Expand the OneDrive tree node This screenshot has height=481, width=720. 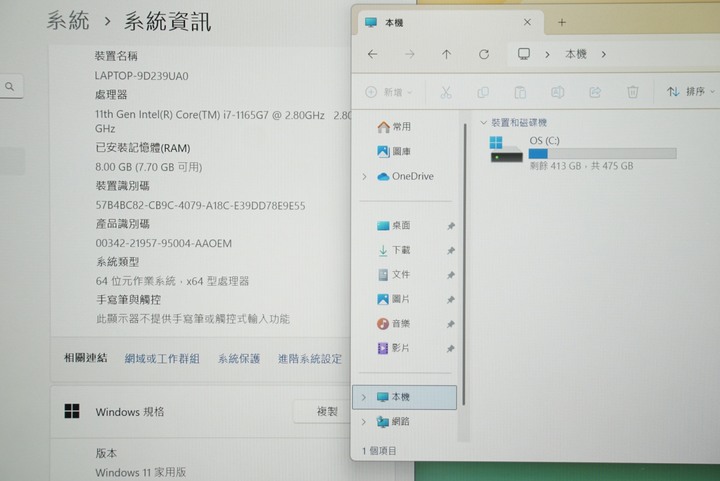pyautogui.click(x=365, y=177)
